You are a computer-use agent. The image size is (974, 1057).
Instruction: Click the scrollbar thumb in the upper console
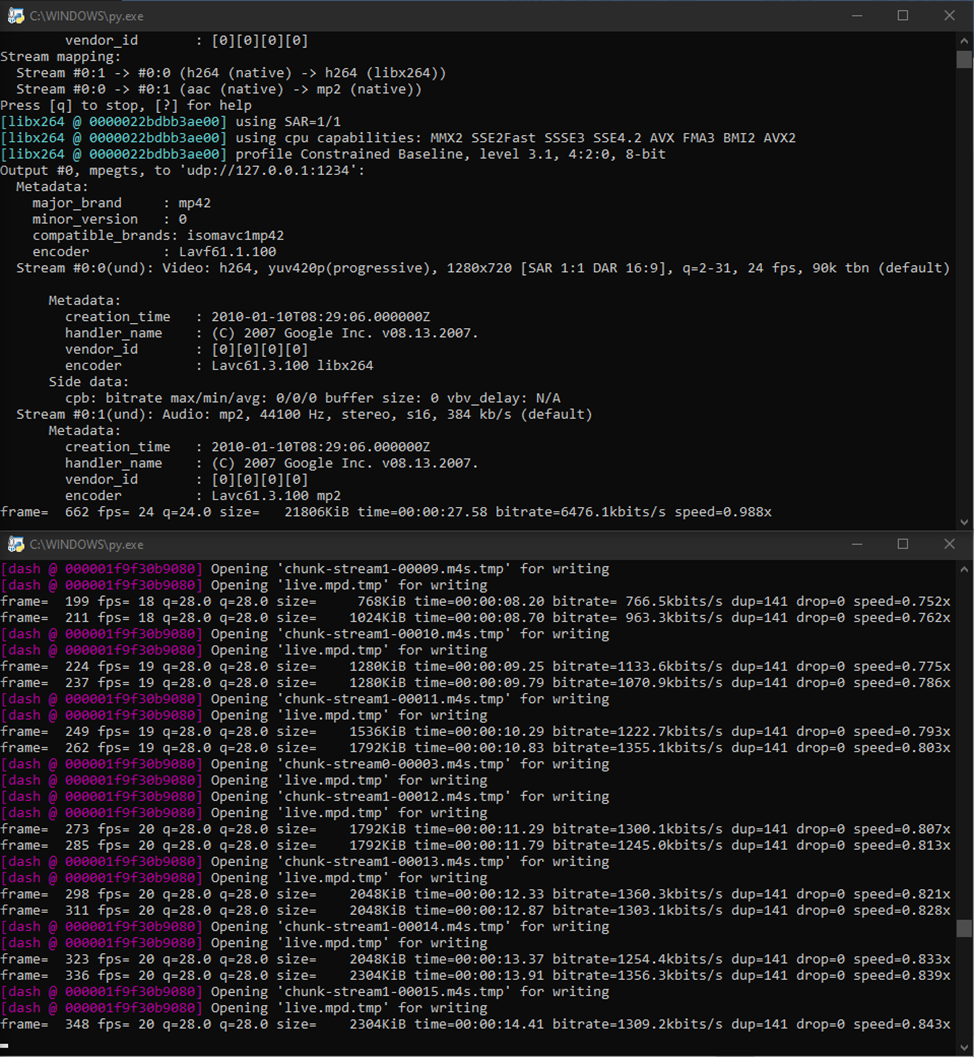point(964,59)
